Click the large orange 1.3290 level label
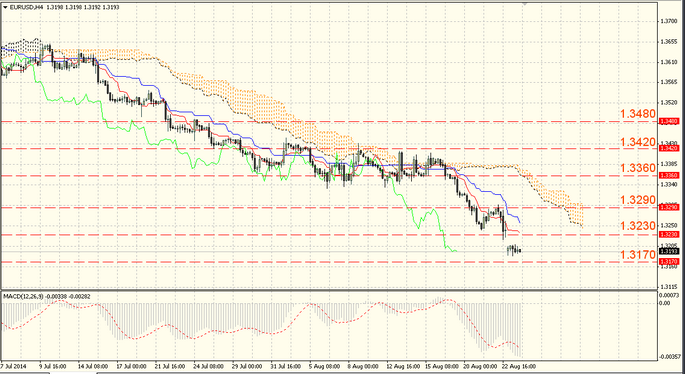Viewport: 685px width, 374px height. click(x=638, y=200)
